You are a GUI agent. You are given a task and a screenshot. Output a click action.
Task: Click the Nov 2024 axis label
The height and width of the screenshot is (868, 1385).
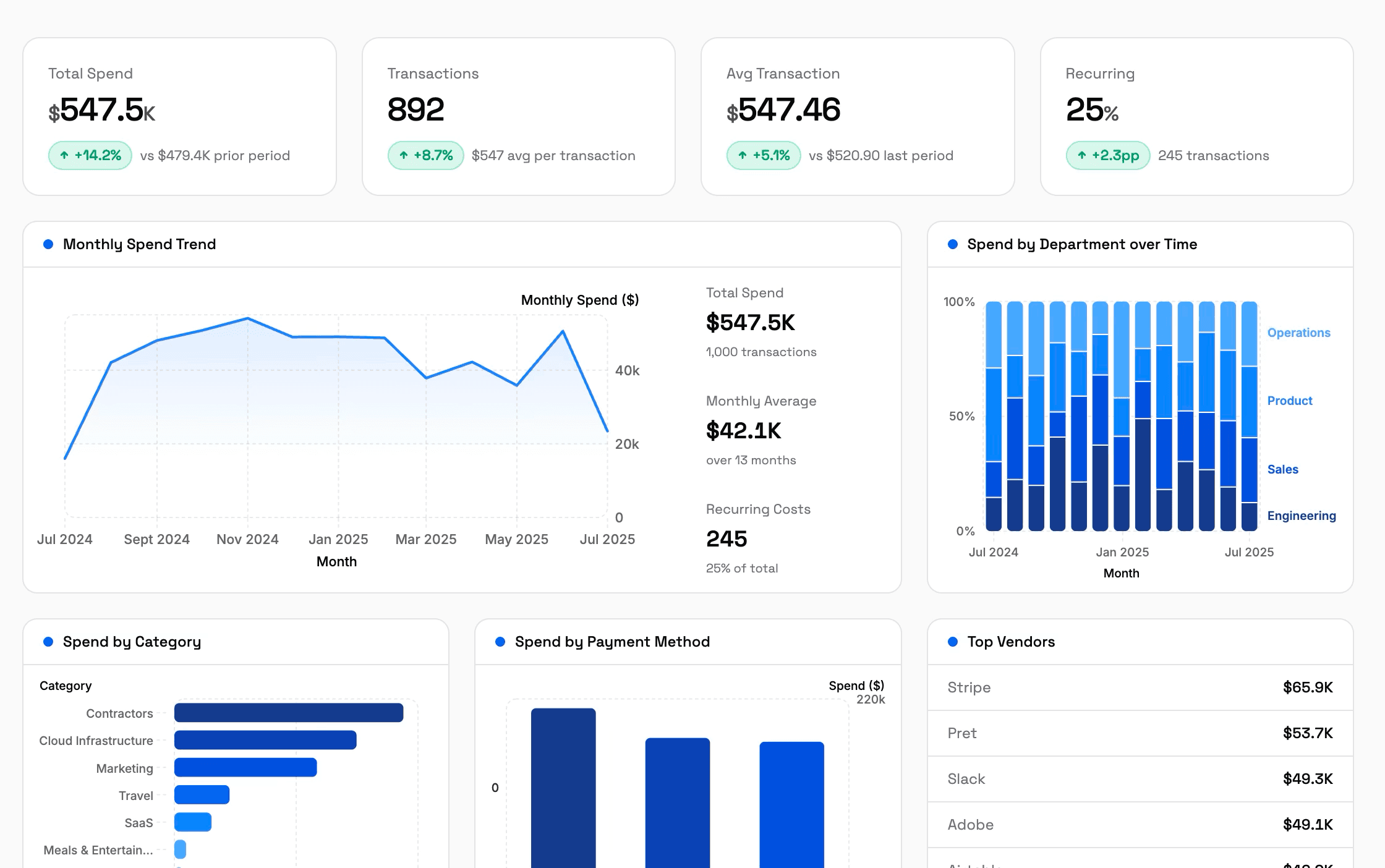(x=247, y=539)
